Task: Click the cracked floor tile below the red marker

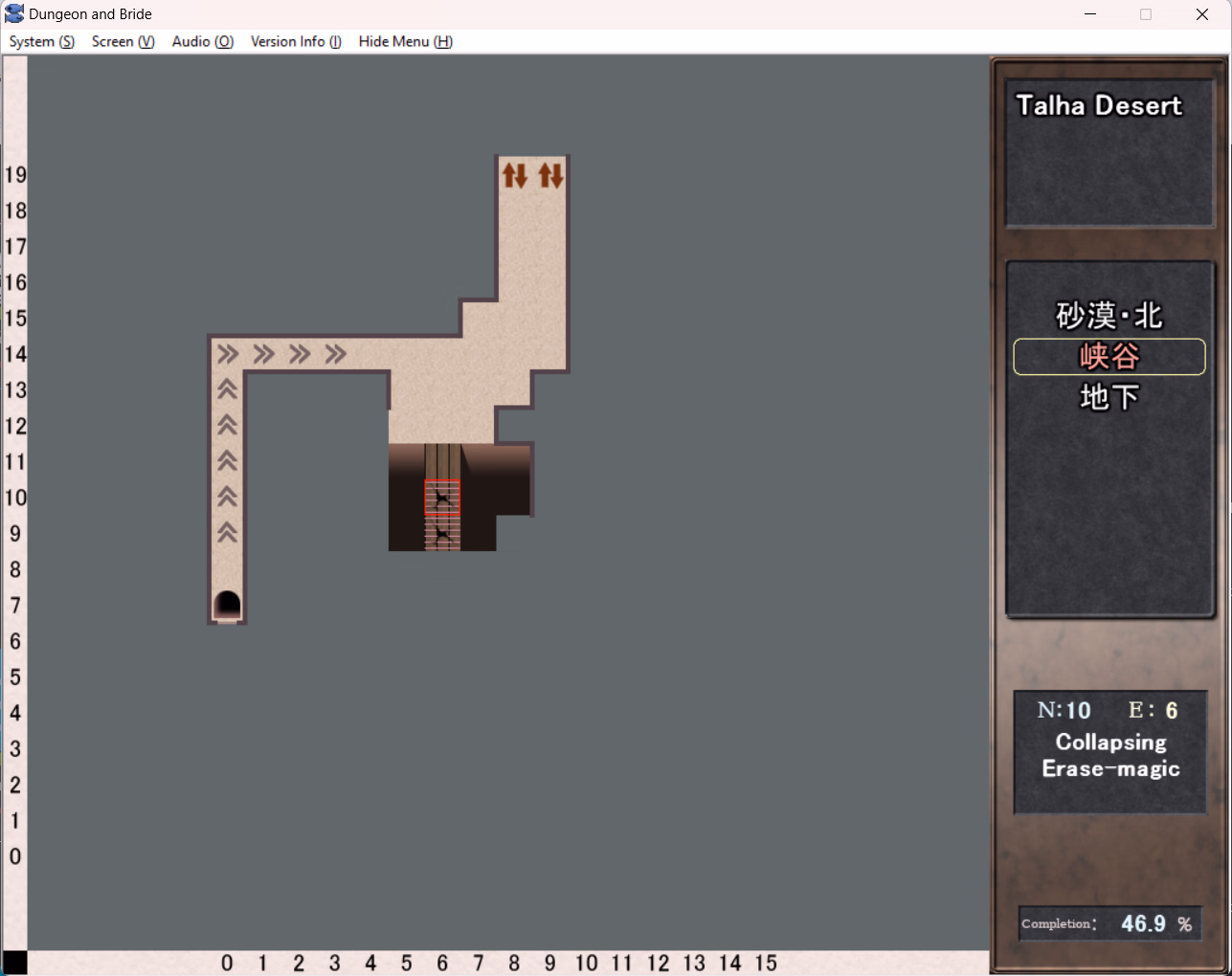Action: pyautogui.click(x=442, y=534)
